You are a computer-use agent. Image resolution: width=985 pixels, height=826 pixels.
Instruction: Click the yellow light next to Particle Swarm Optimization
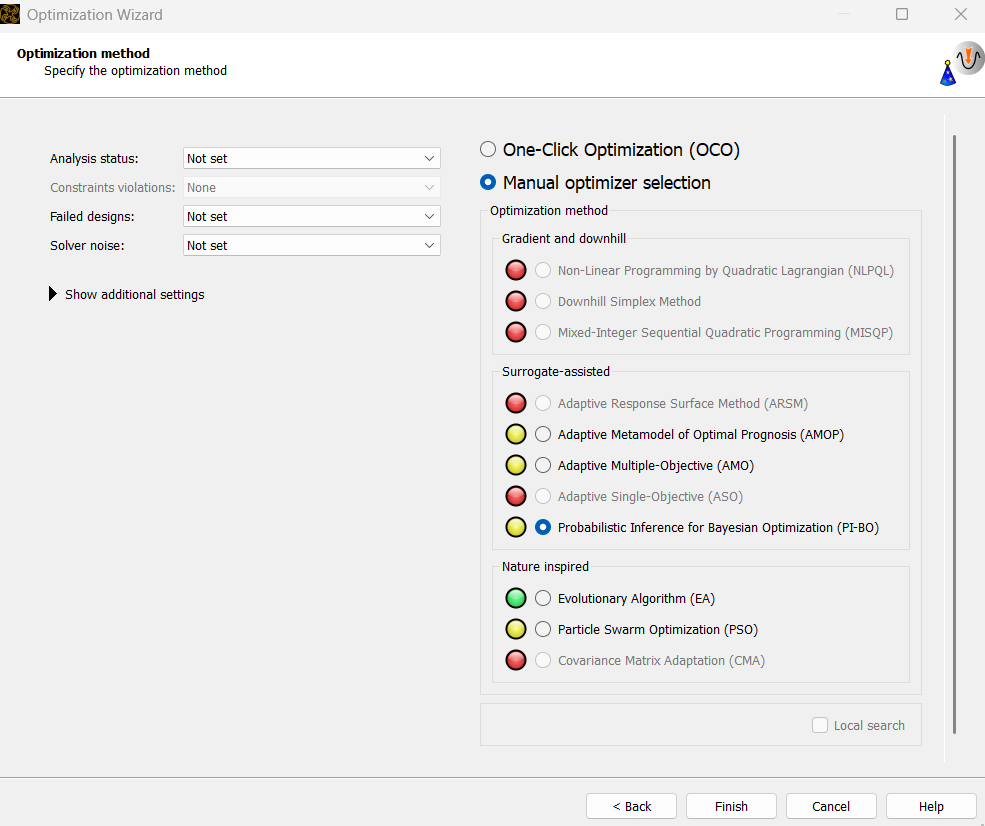[x=516, y=629]
